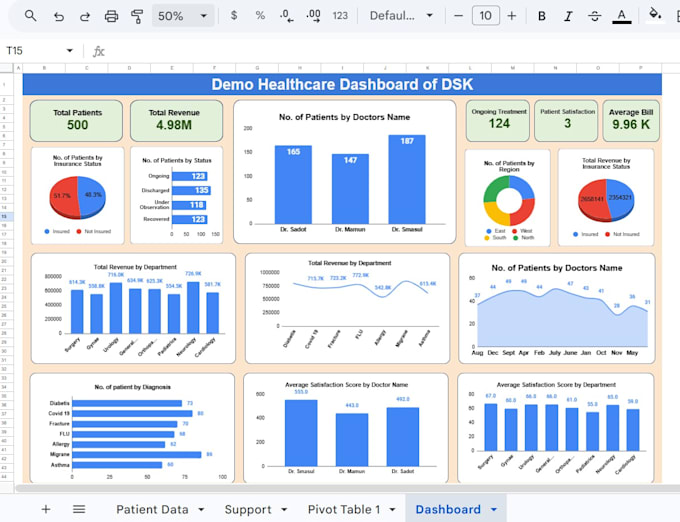Click the Migrane bar in Diagnosis chart

coord(137,454)
